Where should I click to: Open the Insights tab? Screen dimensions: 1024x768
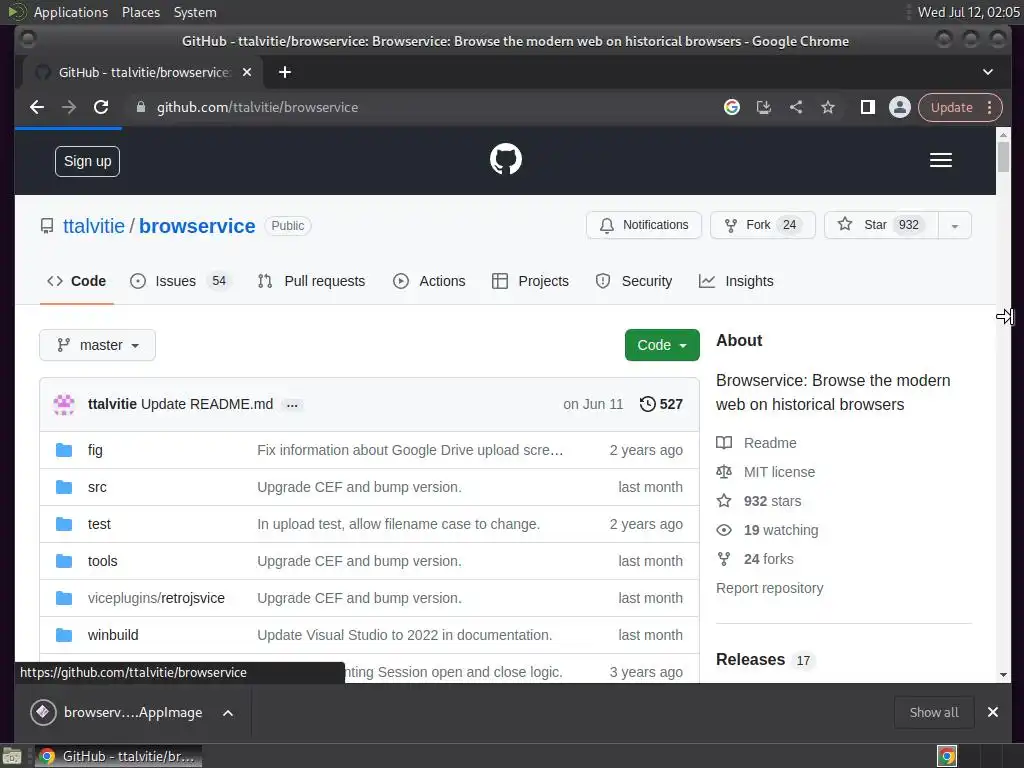tap(736, 281)
